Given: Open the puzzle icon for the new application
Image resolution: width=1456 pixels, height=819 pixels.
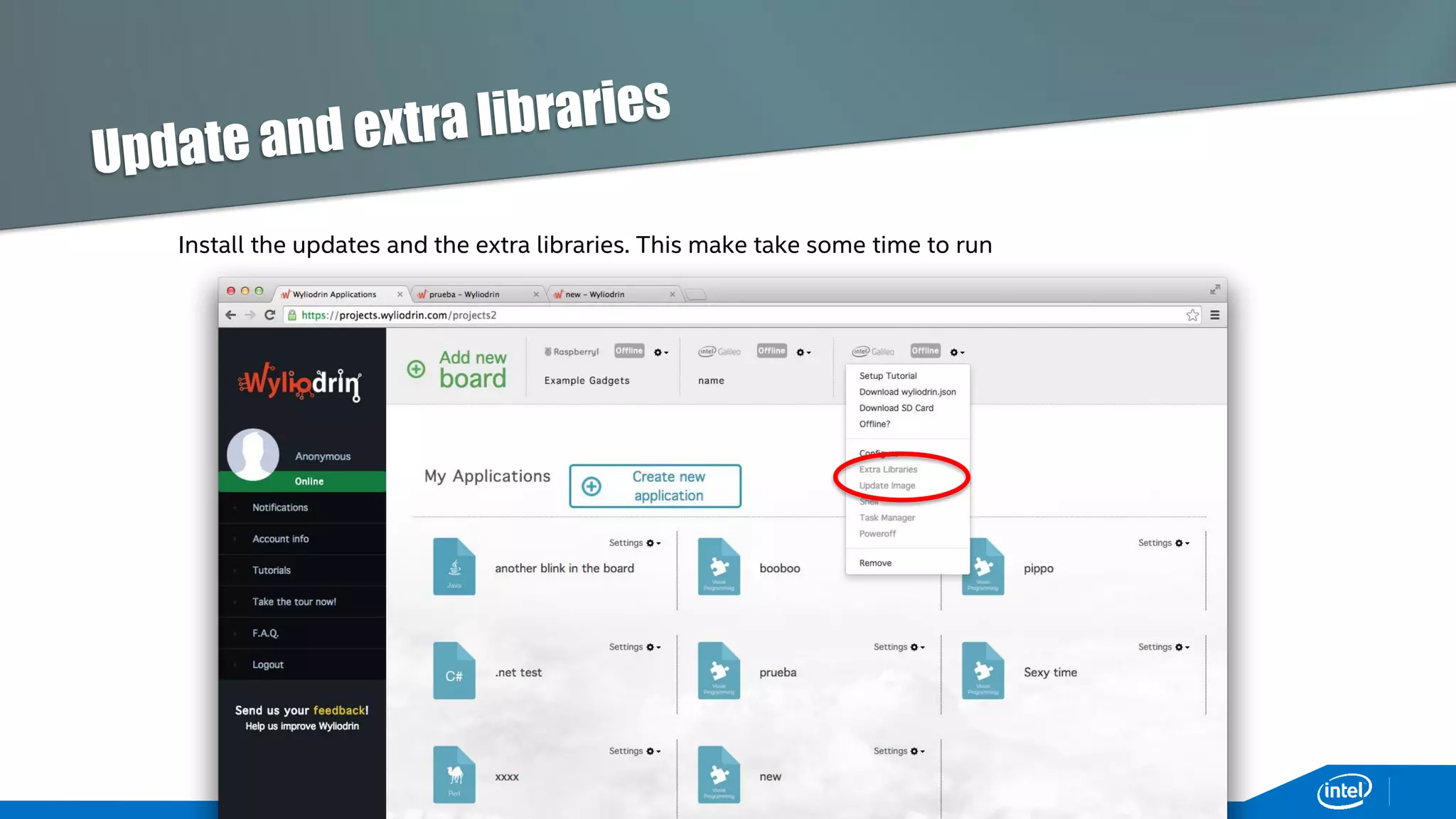Looking at the screenshot, I should [719, 775].
